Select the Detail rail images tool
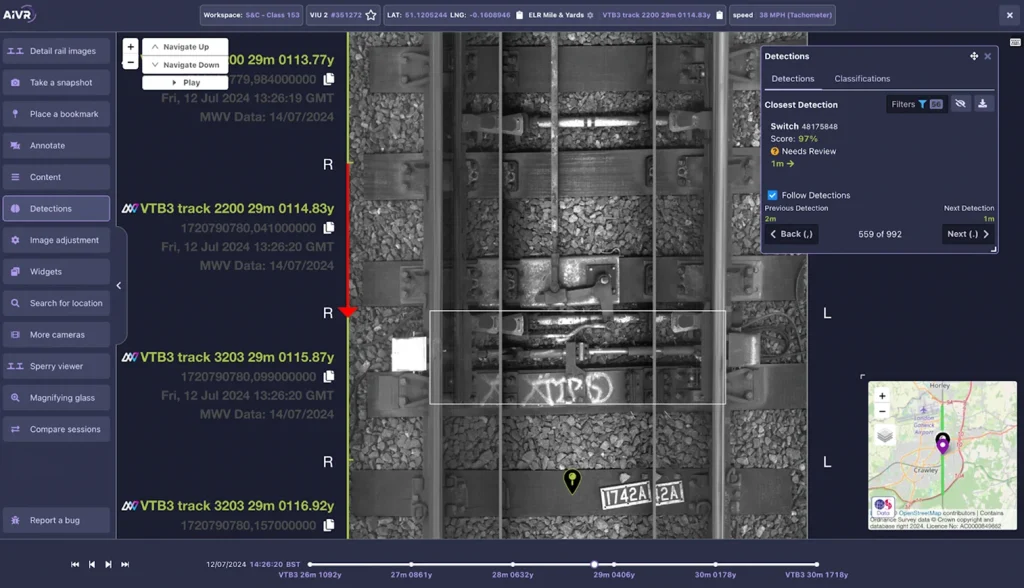Viewport: 1024px width, 588px height. [x=56, y=50]
